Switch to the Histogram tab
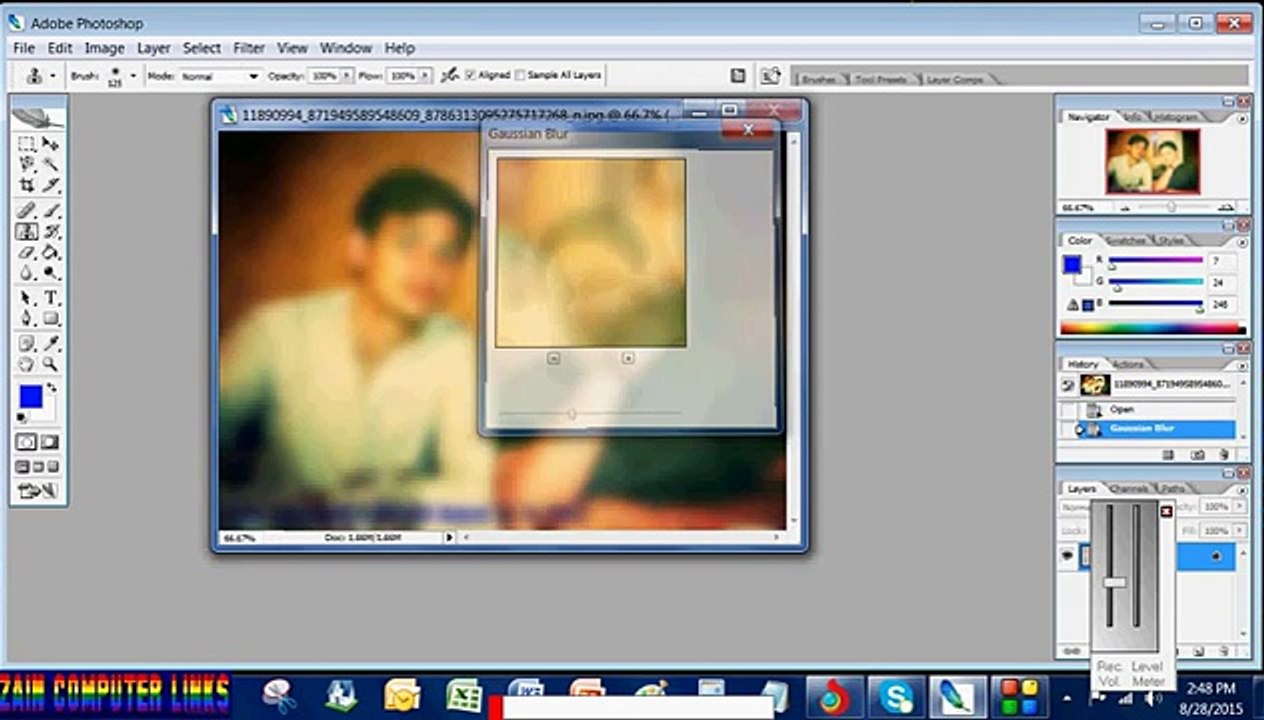Viewport: 1264px width, 720px height. [1177, 117]
